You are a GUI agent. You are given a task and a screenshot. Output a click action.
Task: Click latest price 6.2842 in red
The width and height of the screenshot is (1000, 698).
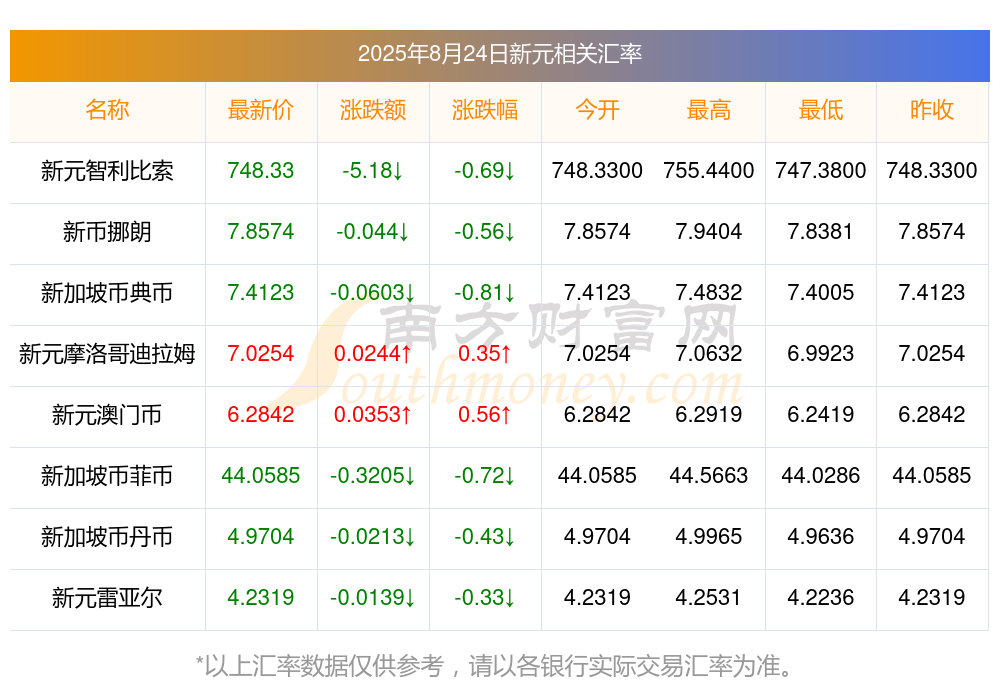[x=261, y=414]
